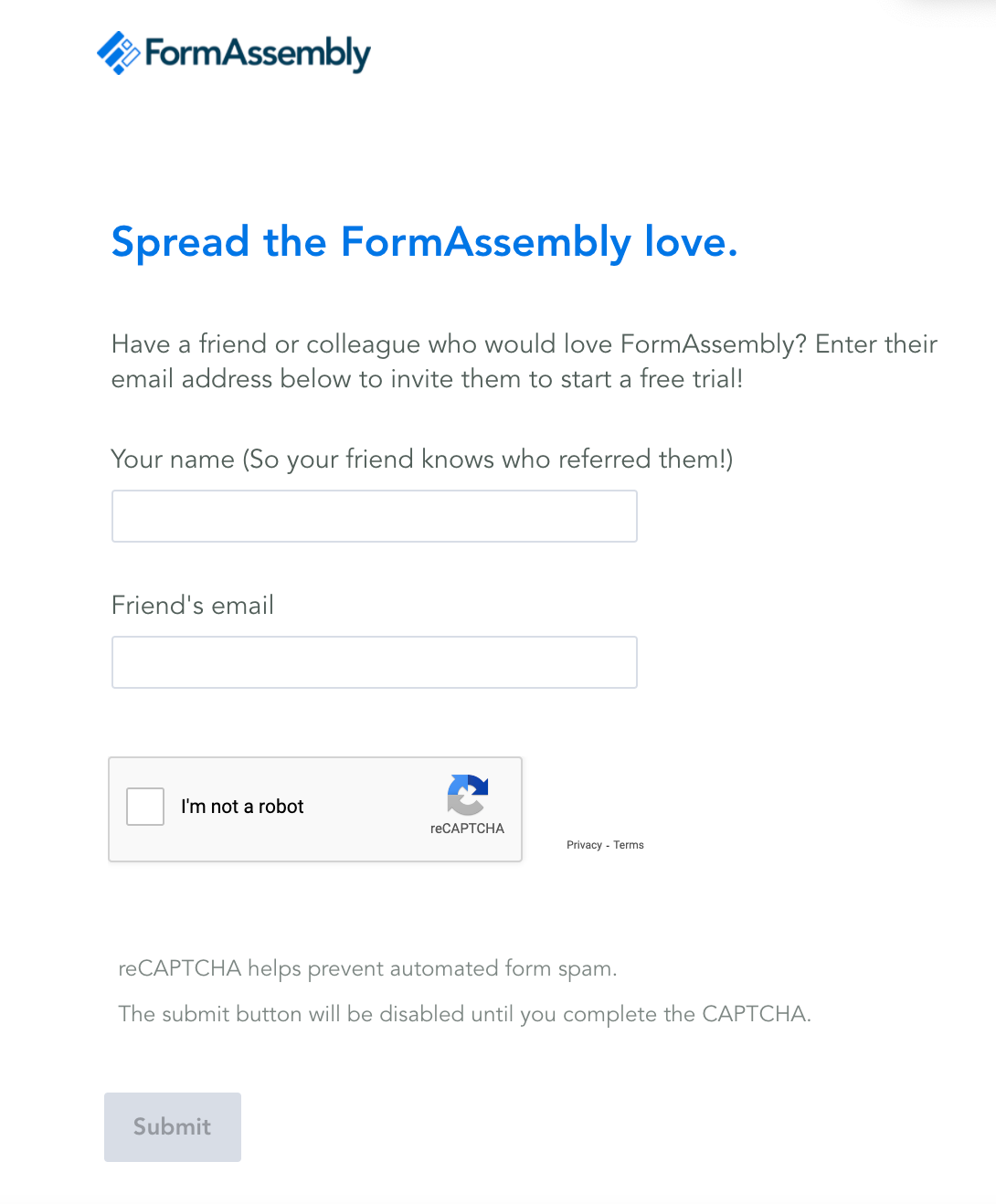Click the small reCAPTCHA label under logo

467,829
